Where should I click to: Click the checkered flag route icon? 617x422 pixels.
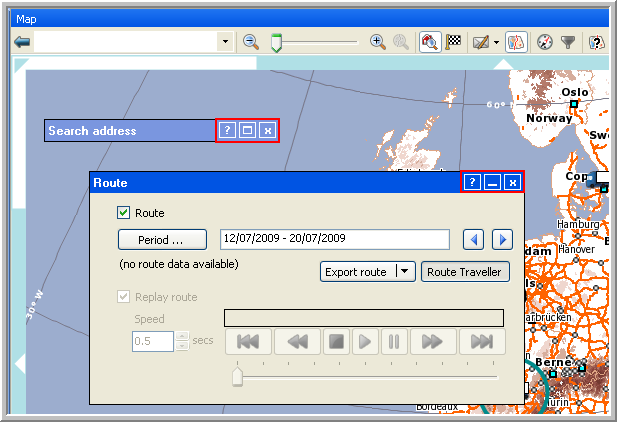pyautogui.click(x=452, y=42)
